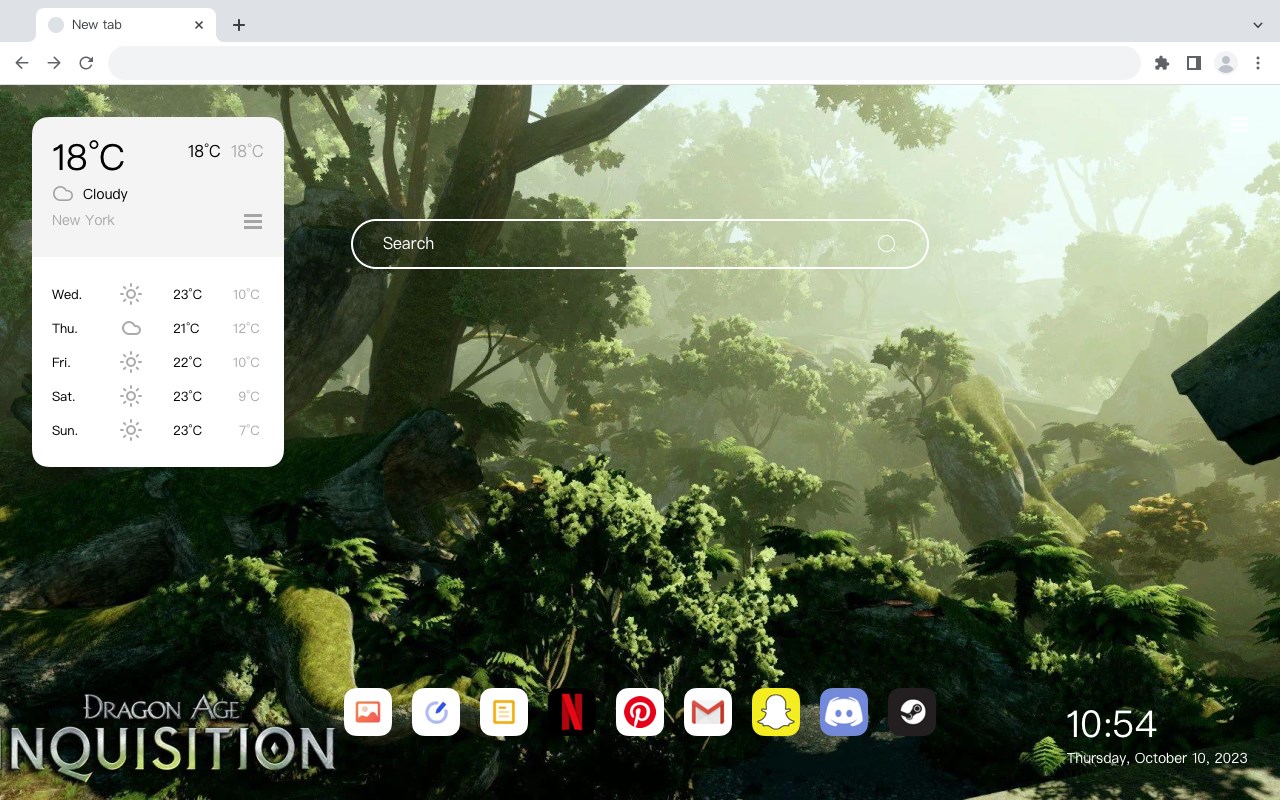Open the weather widget hamburger menu
Viewport: 1280px width, 800px height.
[253, 222]
